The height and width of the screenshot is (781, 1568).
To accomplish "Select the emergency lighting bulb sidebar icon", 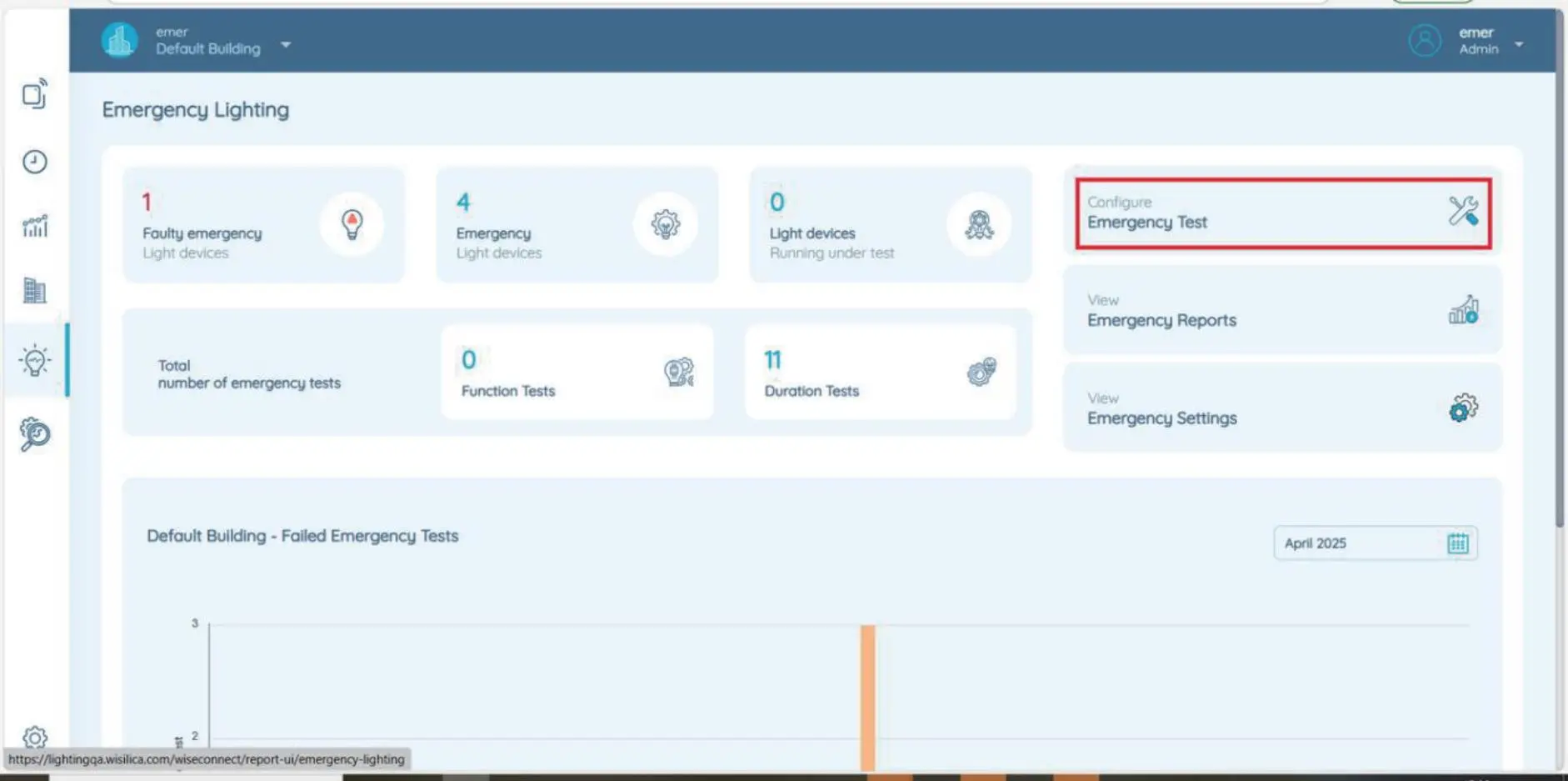I will 34,361.
